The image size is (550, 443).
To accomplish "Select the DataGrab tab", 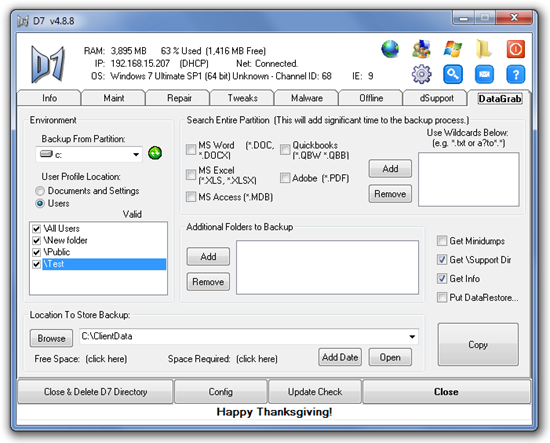I will [499, 98].
